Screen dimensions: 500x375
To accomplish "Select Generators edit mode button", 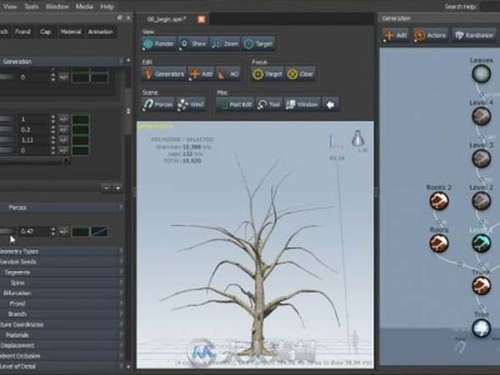I will [164, 74].
